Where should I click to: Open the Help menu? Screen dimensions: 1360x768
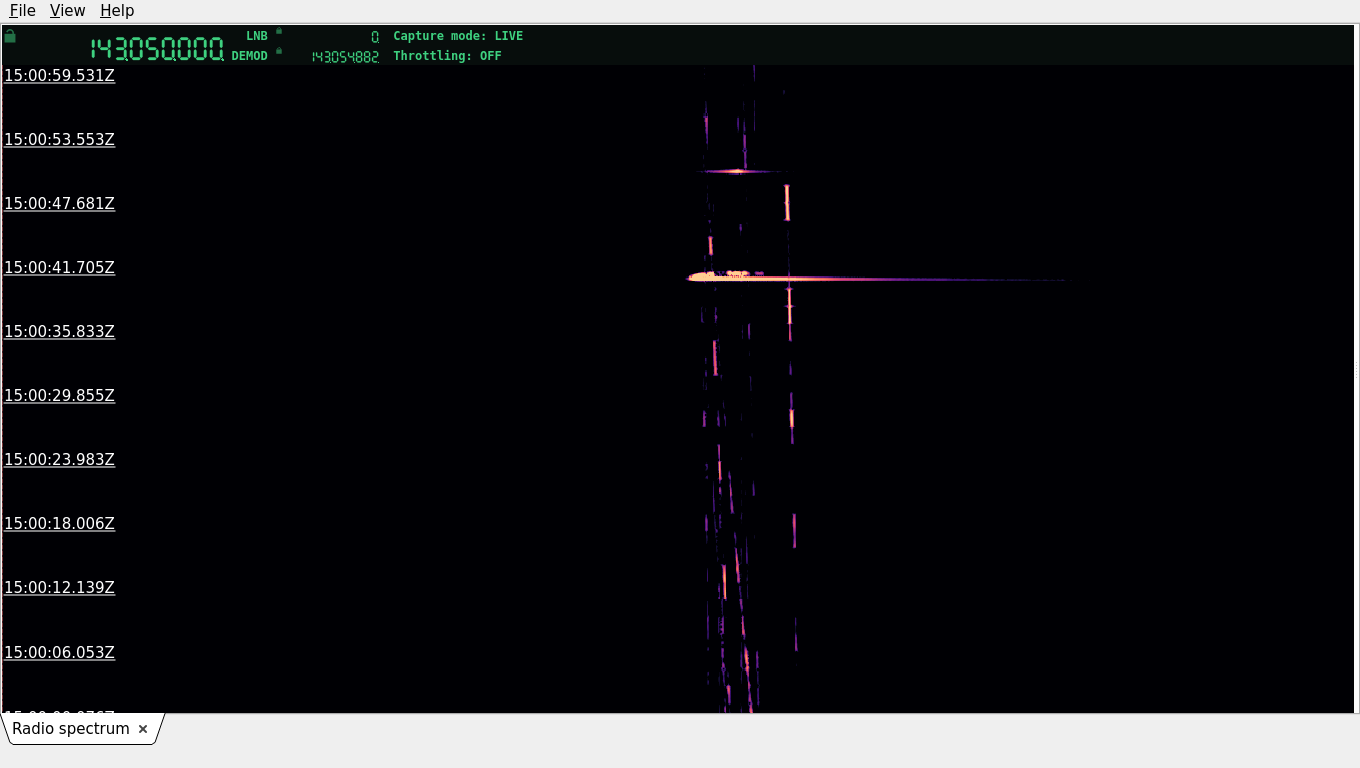(117, 10)
